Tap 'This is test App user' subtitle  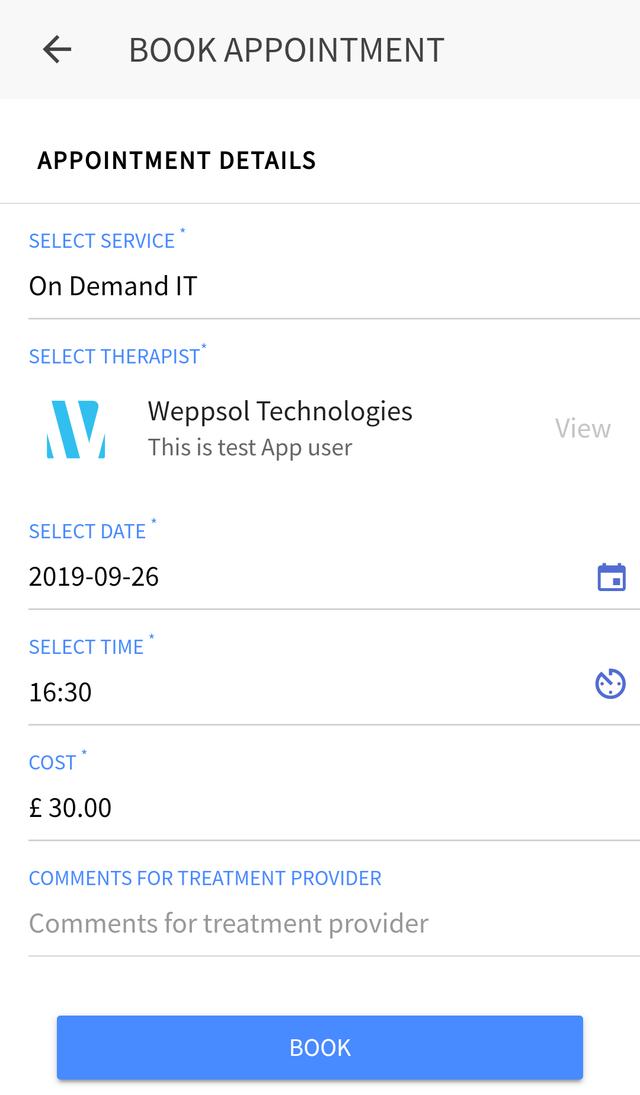click(x=249, y=448)
